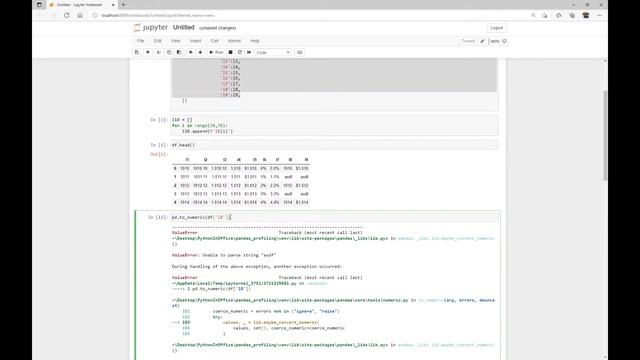The height and width of the screenshot is (360, 640).
Task: Click the first data row of the dataframe output
Action: point(241,168)
